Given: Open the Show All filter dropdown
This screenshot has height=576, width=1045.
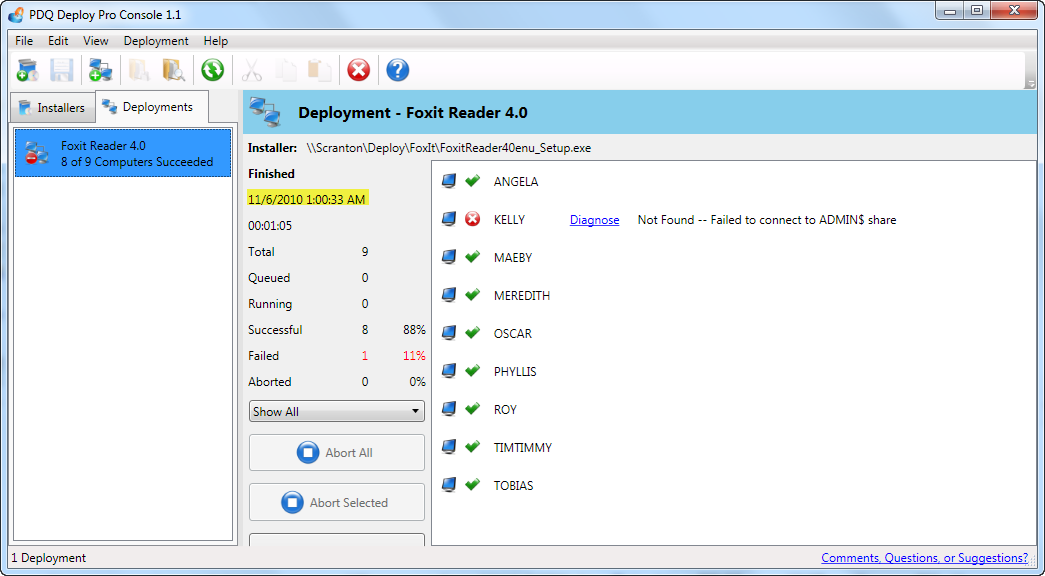Looking at the screenshot, I should 337,411.
